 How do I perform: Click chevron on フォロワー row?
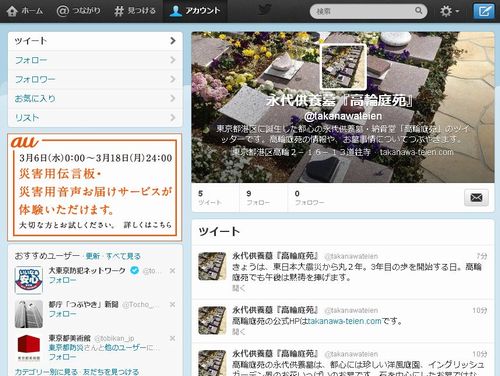click(x=173, y=79)
